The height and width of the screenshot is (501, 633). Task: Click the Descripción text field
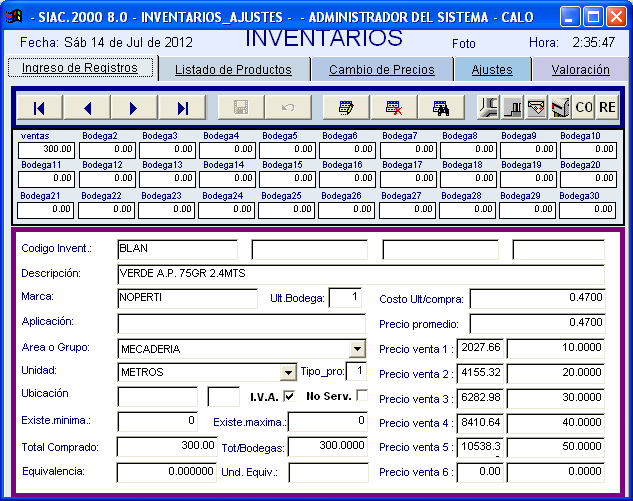pos(360,274)
